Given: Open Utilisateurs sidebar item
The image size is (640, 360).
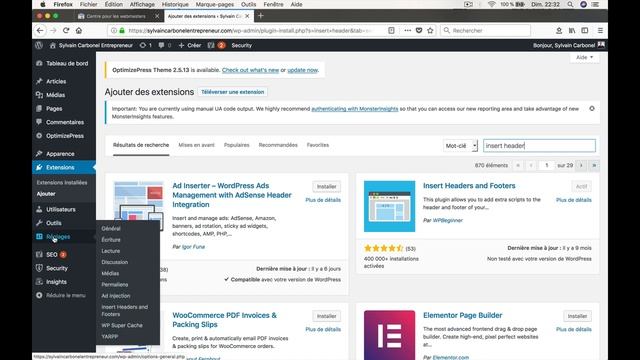Looking at the screenshot, I should pyautogui.click(x=64, y=209).
